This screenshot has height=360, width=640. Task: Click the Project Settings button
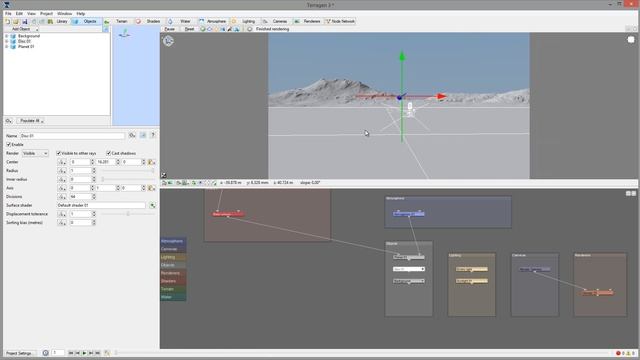(20, 353)
